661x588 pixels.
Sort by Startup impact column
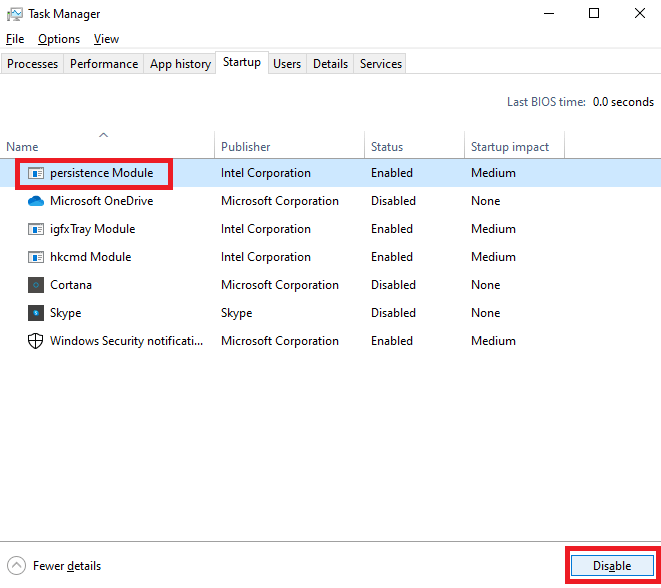tap(510, 147)
